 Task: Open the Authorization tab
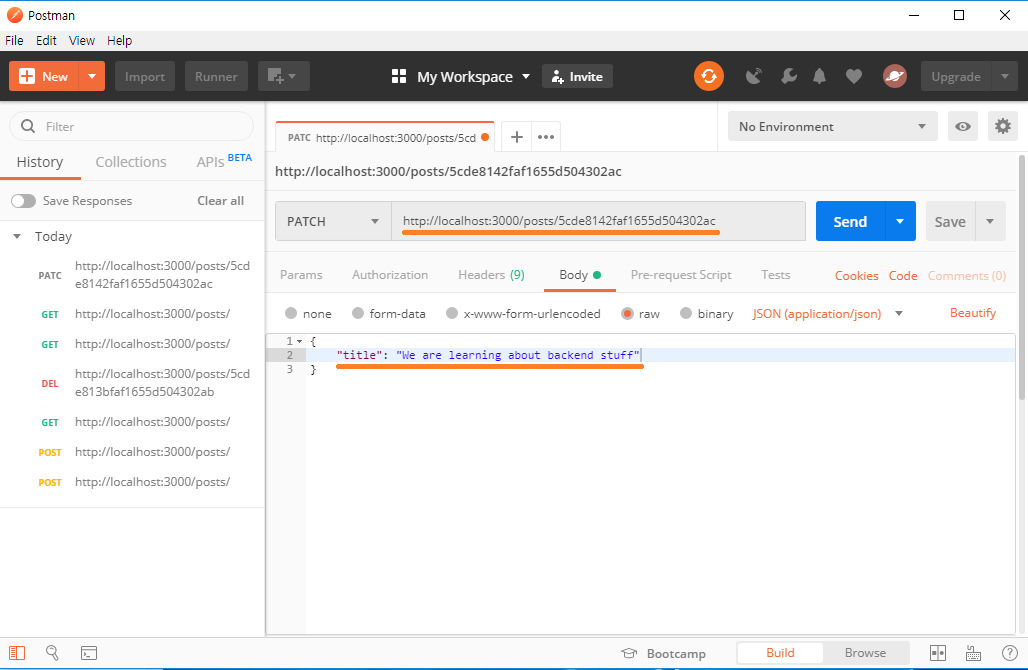click(390, 275)
